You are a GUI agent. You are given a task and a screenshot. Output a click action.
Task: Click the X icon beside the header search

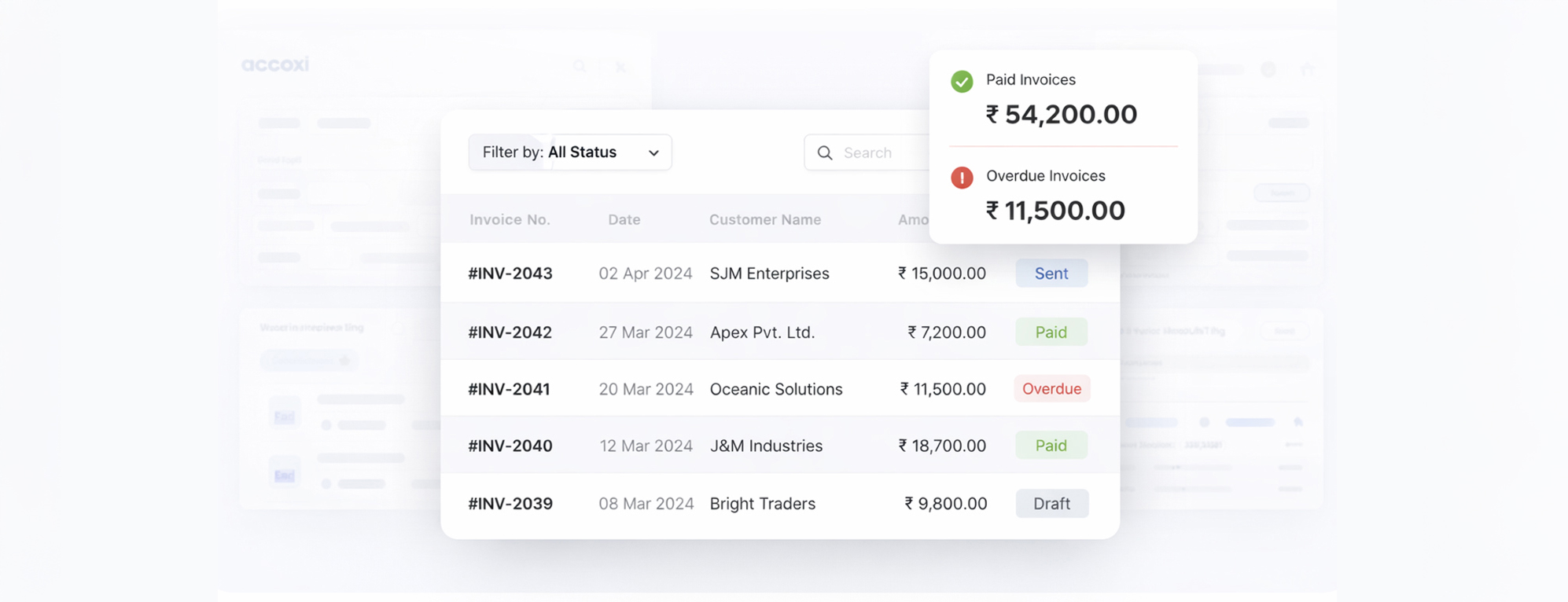620,66
